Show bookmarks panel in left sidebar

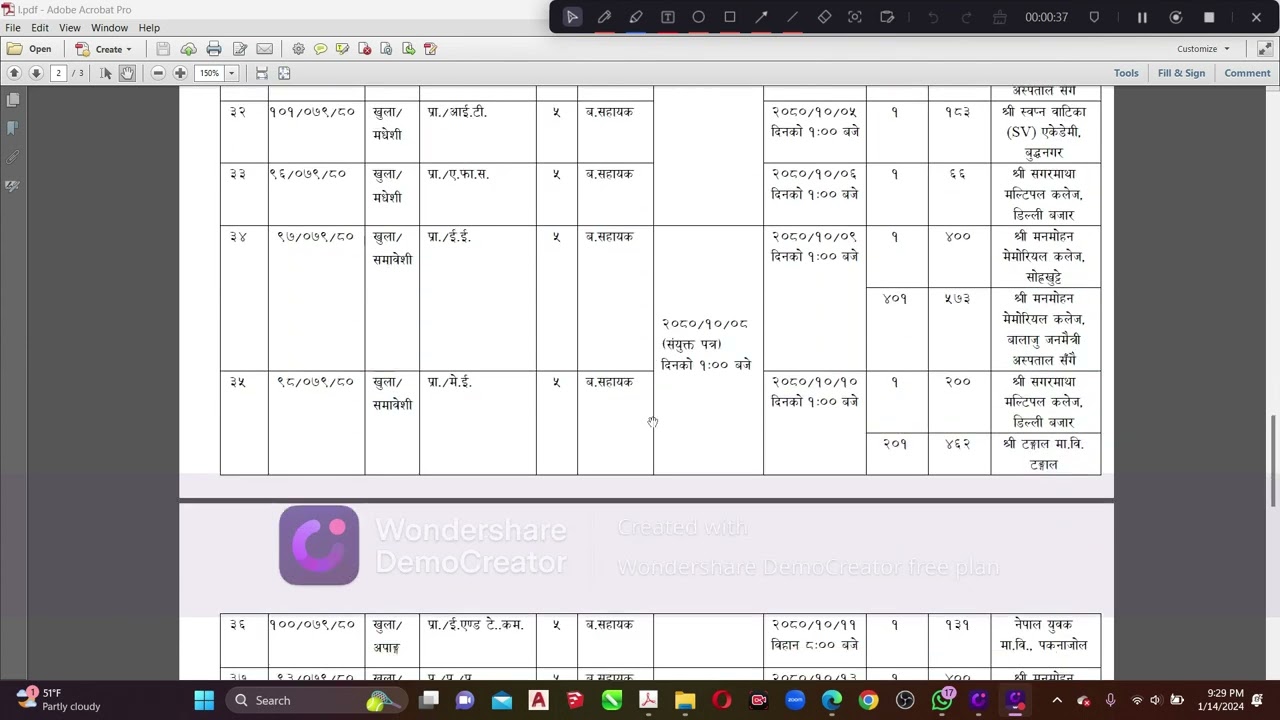pyautogui.click(x=13, y=128)
